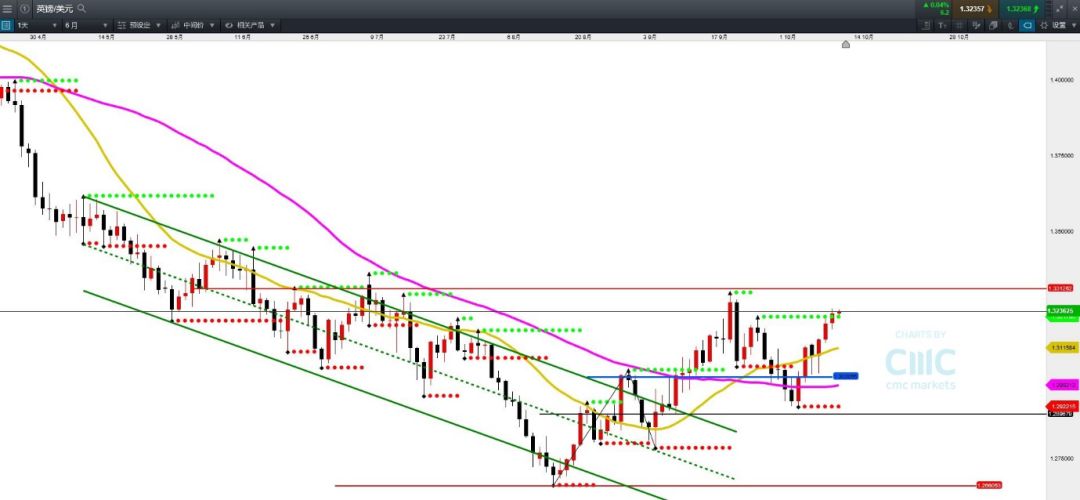Click the yellow moving average label 1.311584
The width and height of the screenshot is (1080, 500).
point(1060,348)
